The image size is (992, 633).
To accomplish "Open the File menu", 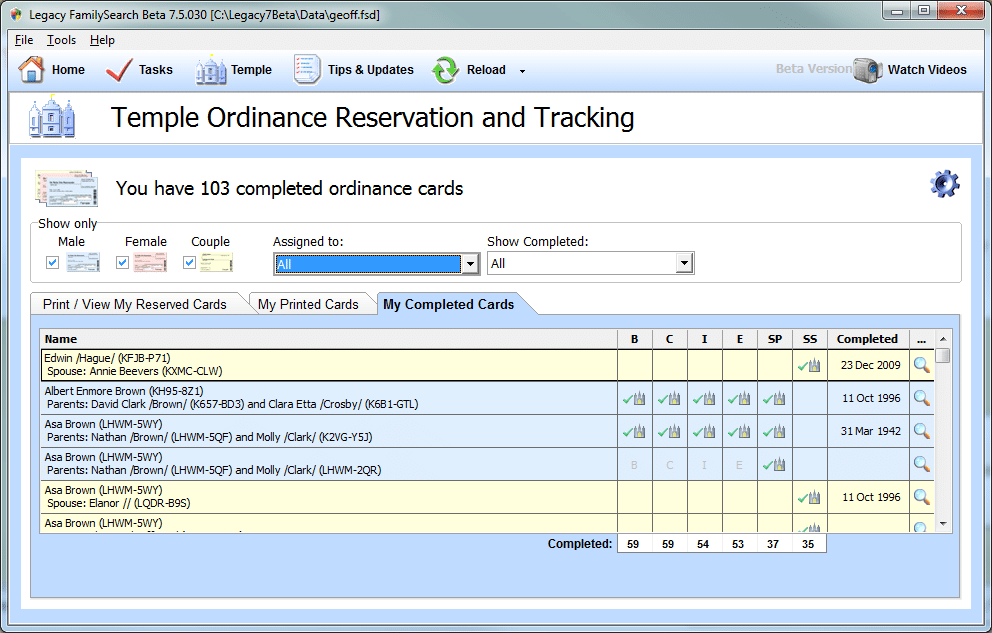I will [24, 40].
